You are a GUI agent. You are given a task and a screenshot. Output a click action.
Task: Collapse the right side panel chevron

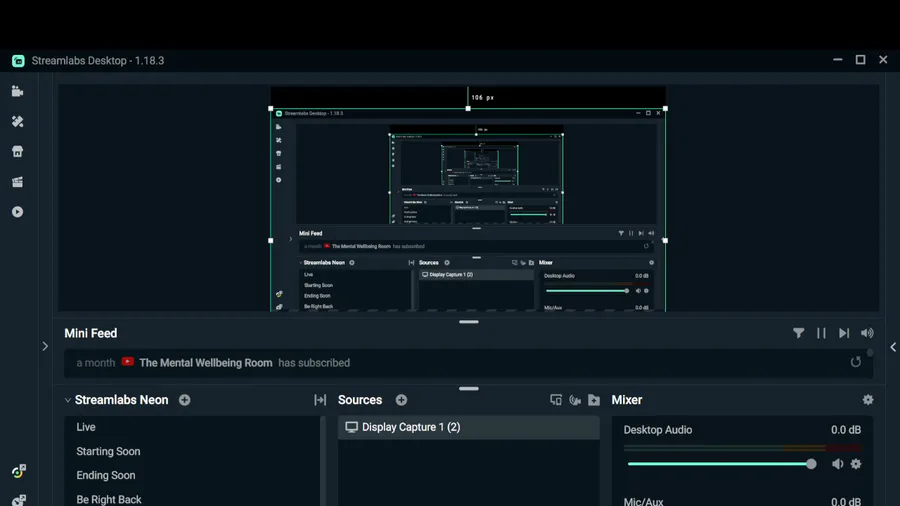[893, 347]
